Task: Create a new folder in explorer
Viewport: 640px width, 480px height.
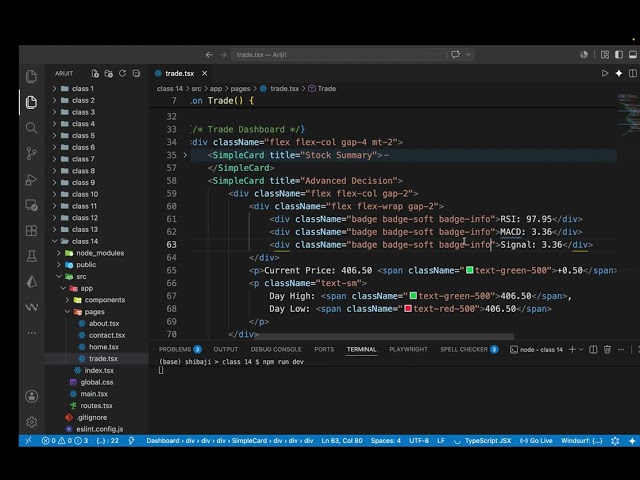Action: tap(109, 73)
